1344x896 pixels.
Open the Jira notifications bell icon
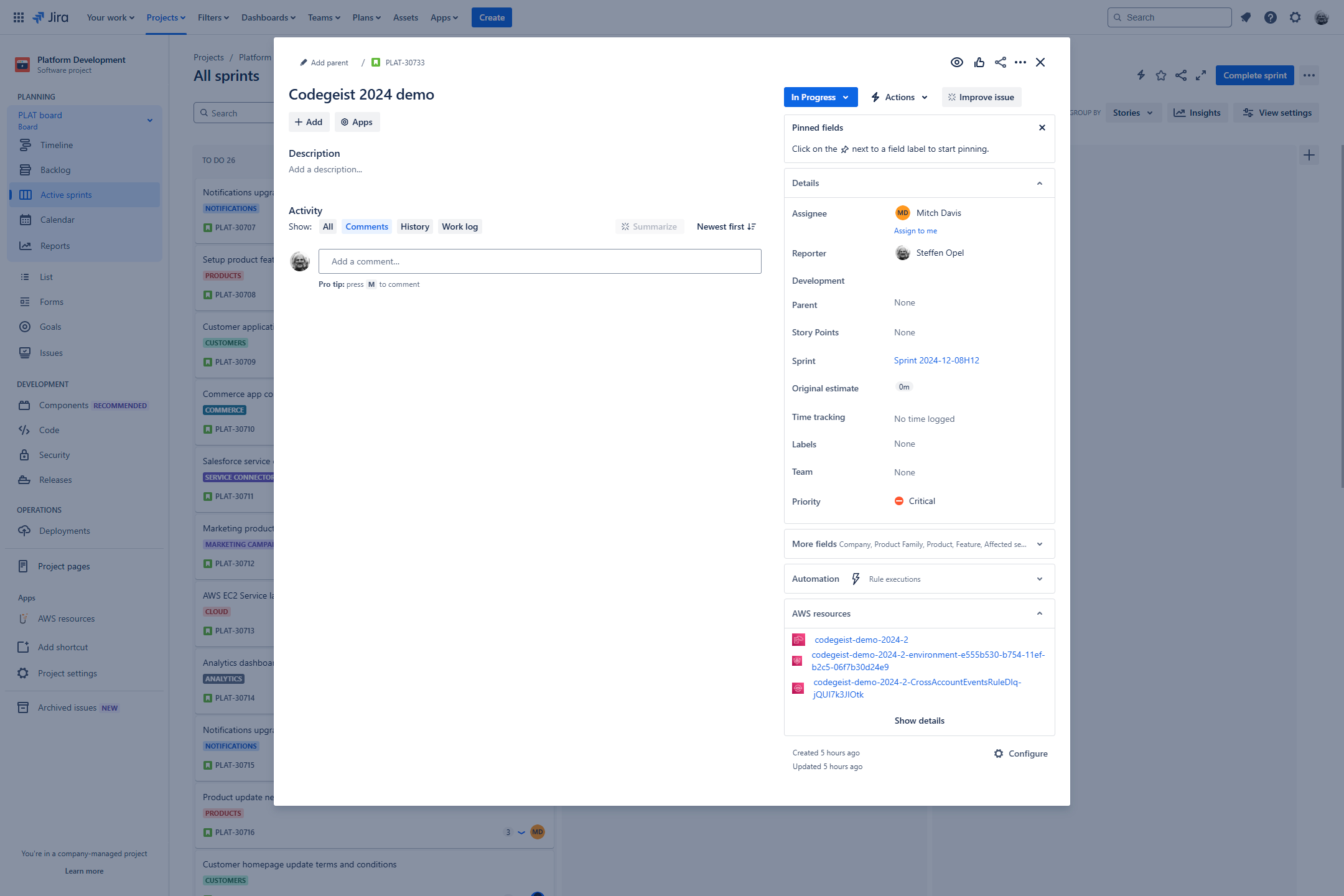[1246, 17]
